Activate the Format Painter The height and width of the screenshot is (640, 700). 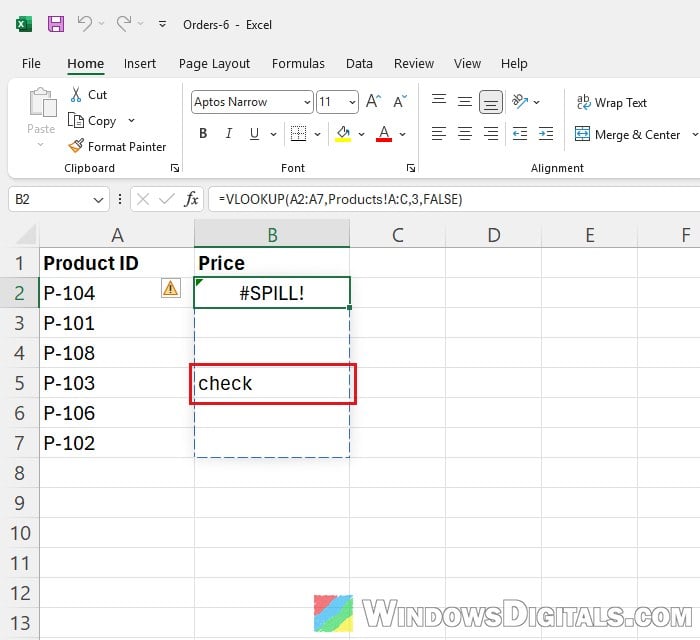(x=117, y=146)
